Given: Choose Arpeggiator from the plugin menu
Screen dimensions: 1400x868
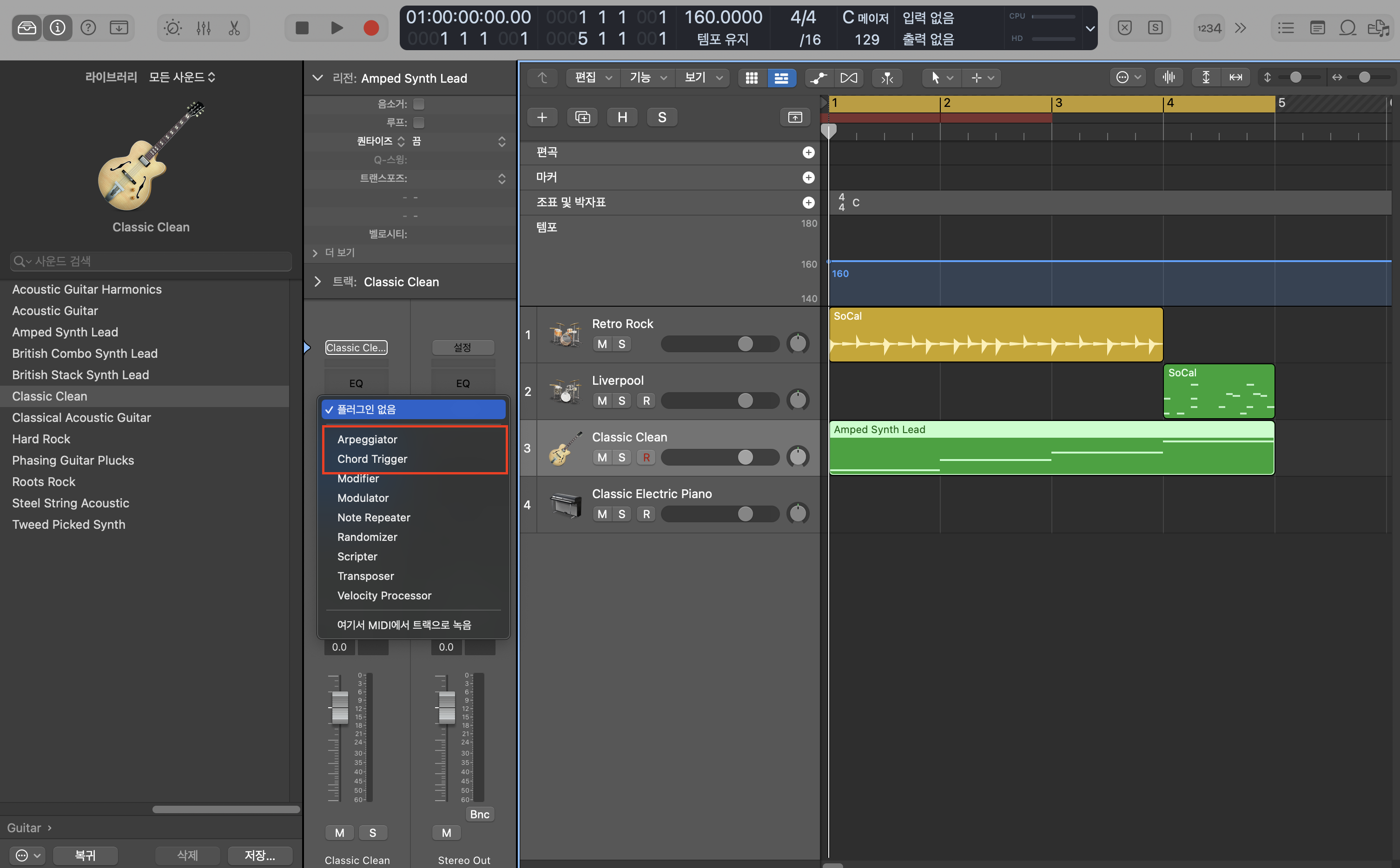Looking at the screenshot, I should (367, 439).
